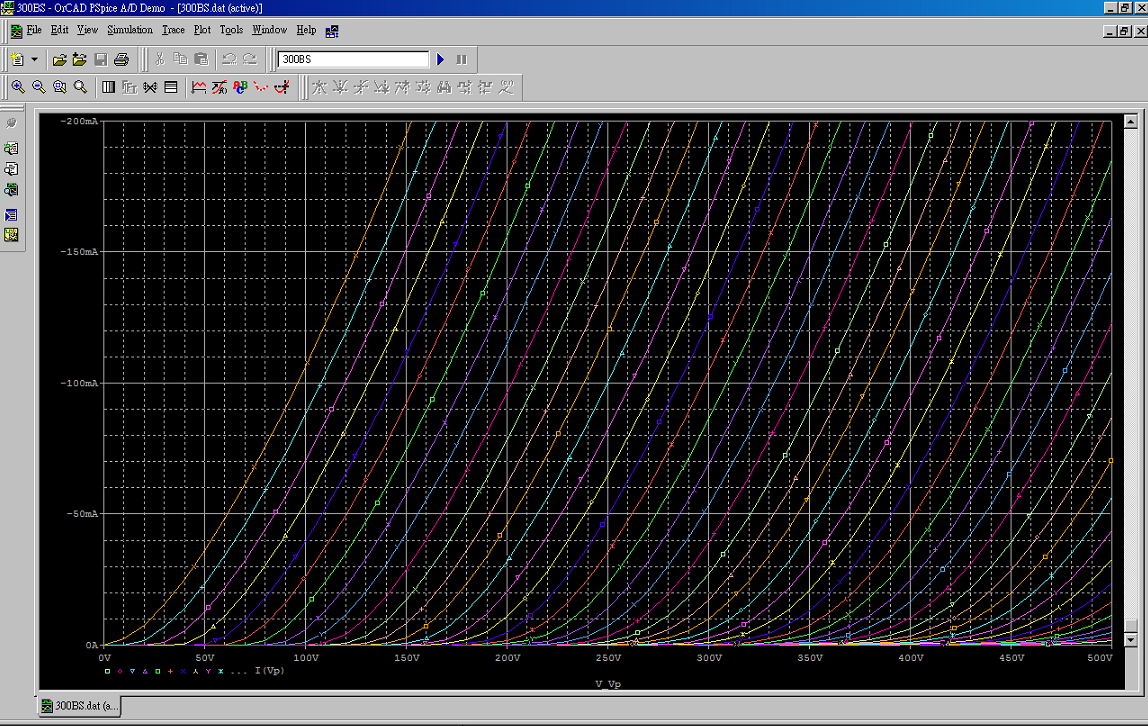Screen dimensions: 1148x726
Task: Click the plot scrollbar down arrow
Action: coord(1130,639)
